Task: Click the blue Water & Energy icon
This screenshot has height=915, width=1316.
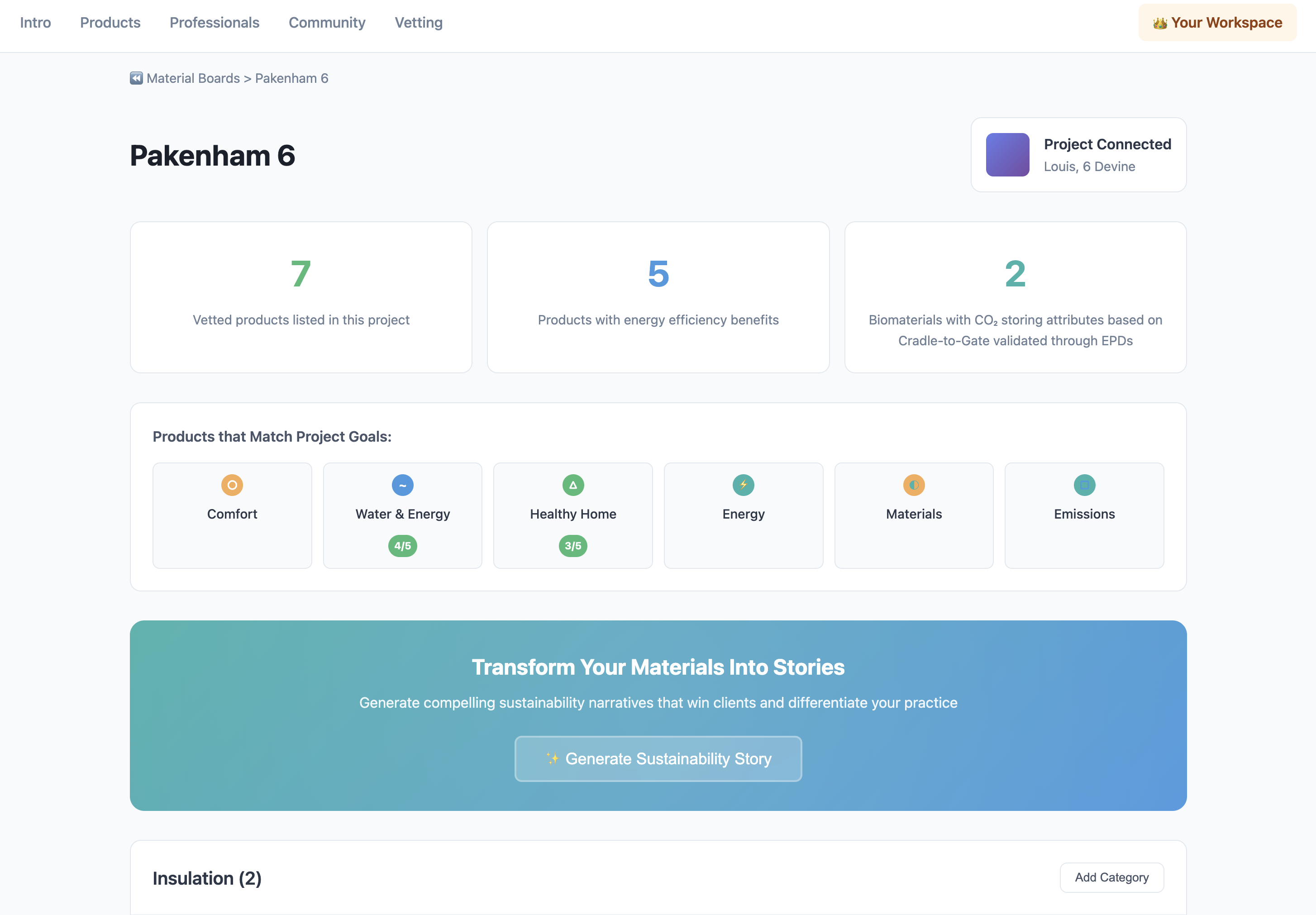Action: coord(402,485)
